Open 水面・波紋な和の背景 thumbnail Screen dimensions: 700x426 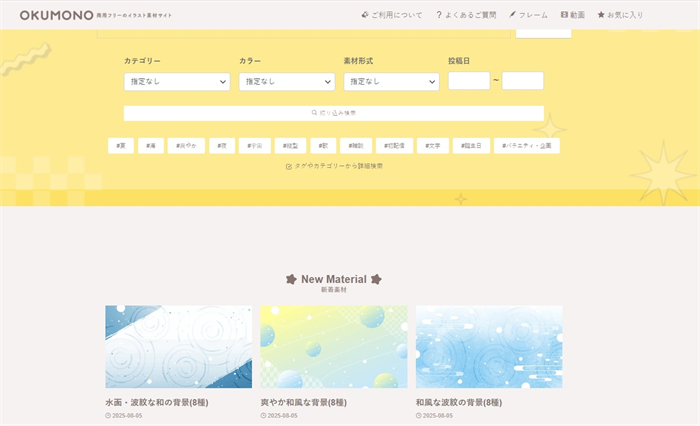coord(179,346)
